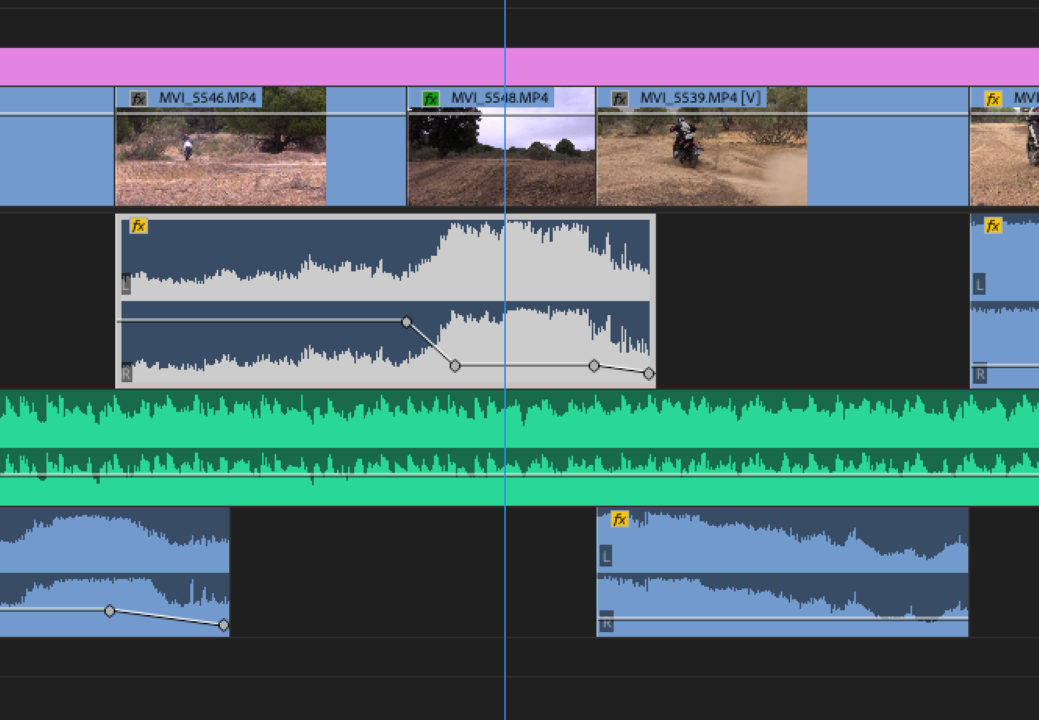Select the MVI_5539.MP4 [V] clip name label

pos(700,98)
